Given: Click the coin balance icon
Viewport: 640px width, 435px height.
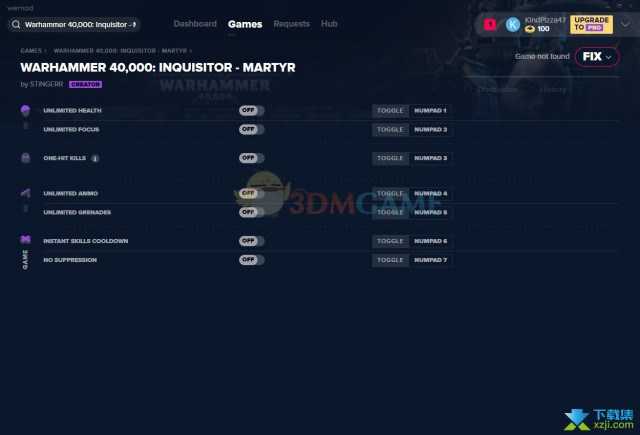Looking at the screenshot, I should [530, 29].
